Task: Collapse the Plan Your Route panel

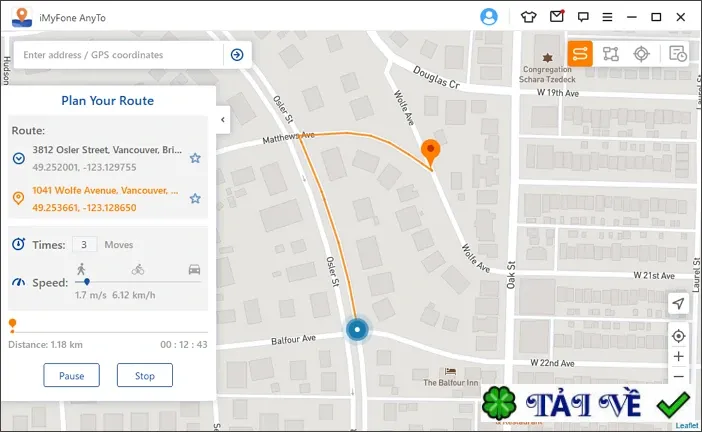Action: 223,120
